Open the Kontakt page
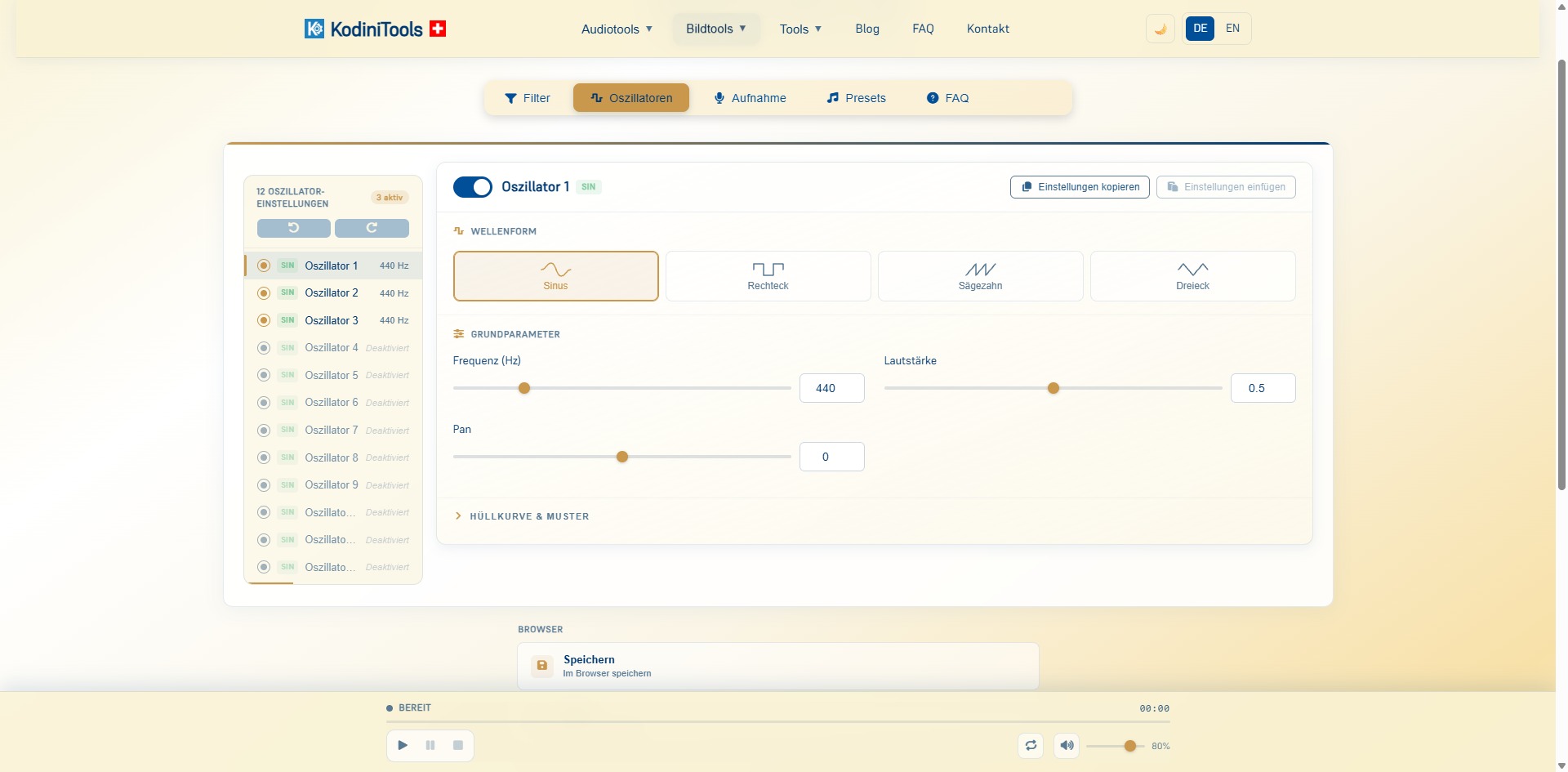This screenshot has width=1568, height=772. click(988, 29)
